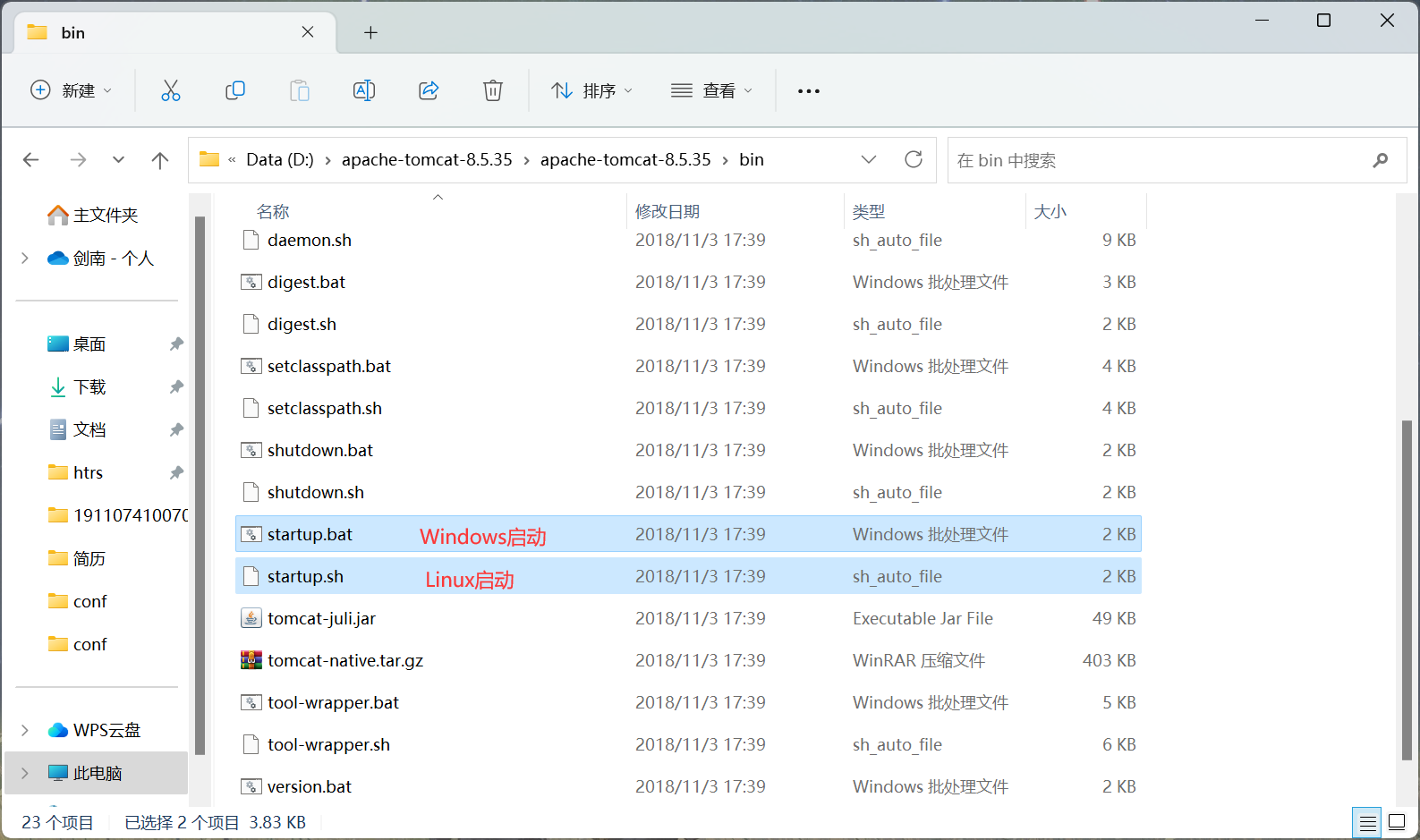Viewport: 1420px width, 840px height.
Task: Go back with the left arrow
Action: 31,160
